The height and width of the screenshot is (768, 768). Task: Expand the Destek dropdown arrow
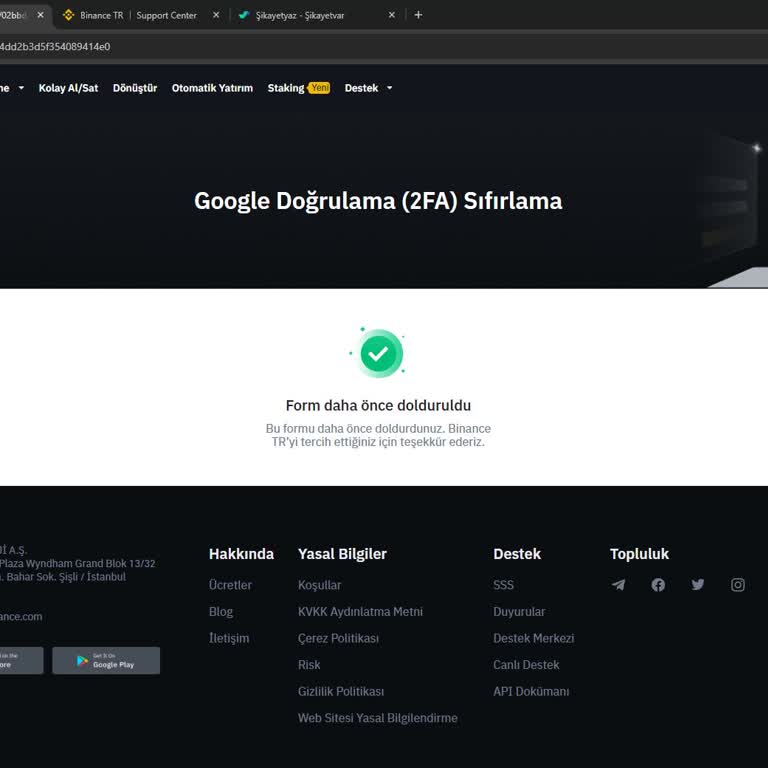pos(389,88)
